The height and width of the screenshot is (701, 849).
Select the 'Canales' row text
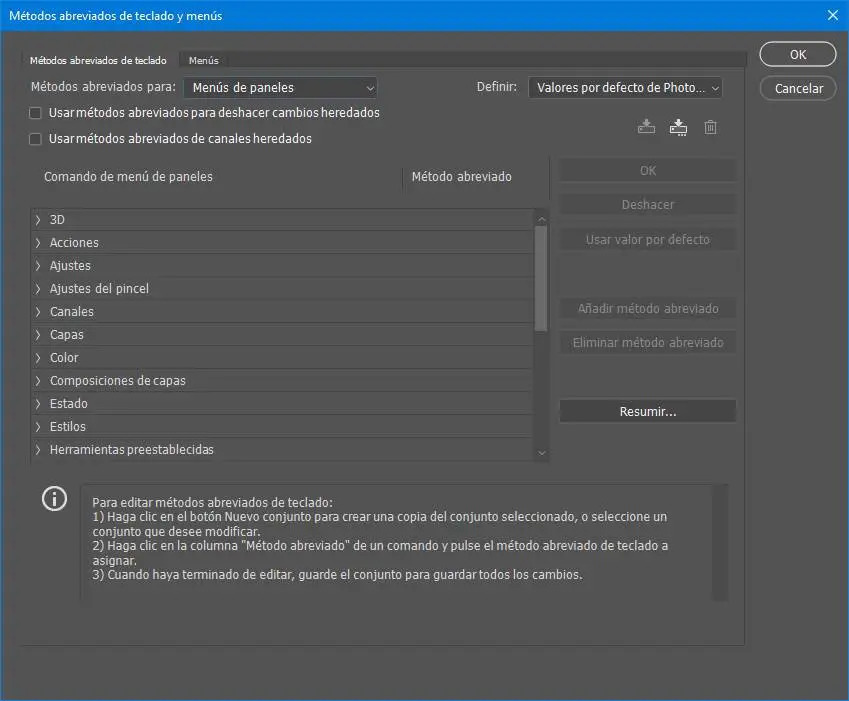coord(71,312)
